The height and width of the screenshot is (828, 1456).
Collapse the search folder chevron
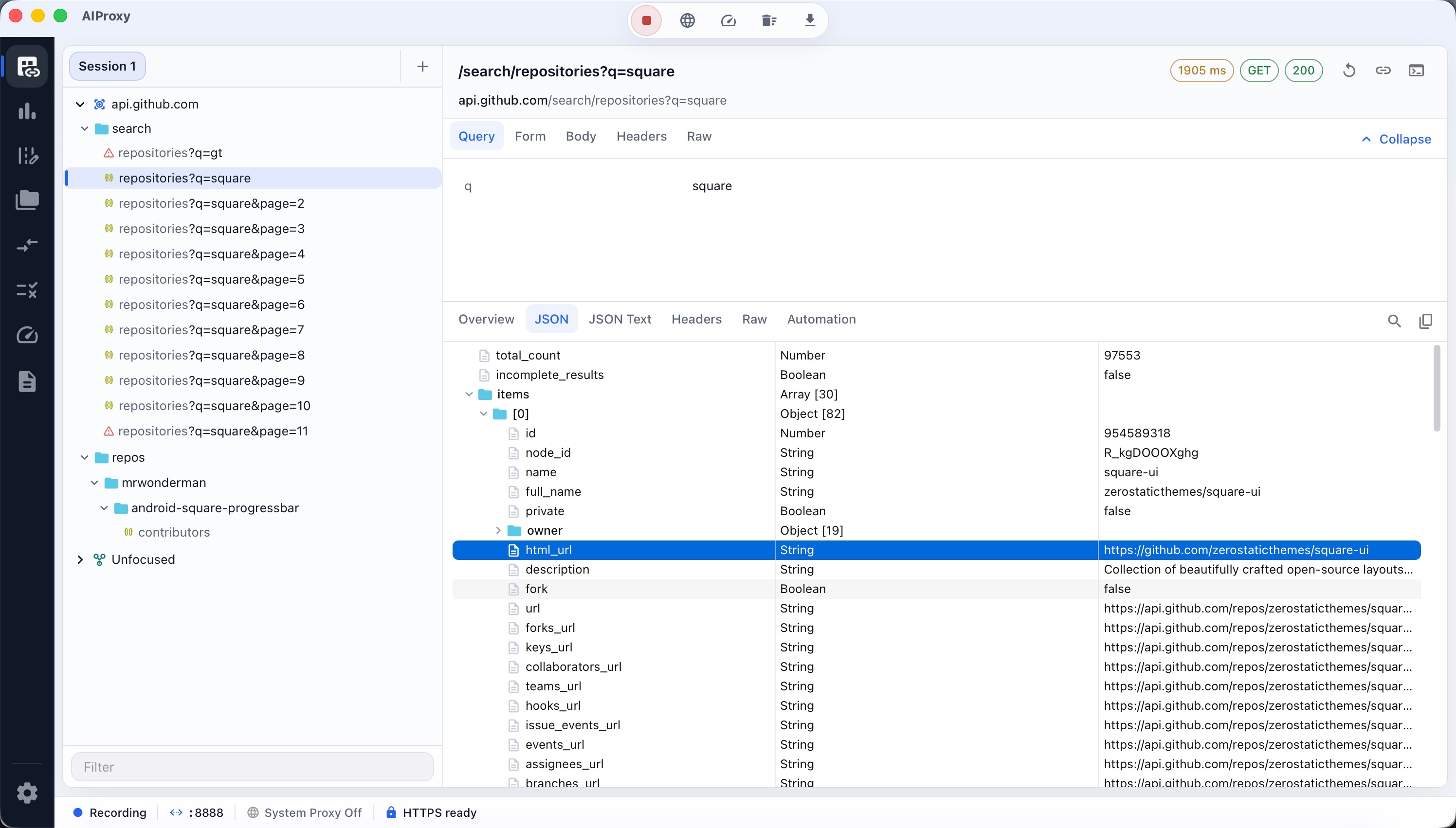[85, 128]
